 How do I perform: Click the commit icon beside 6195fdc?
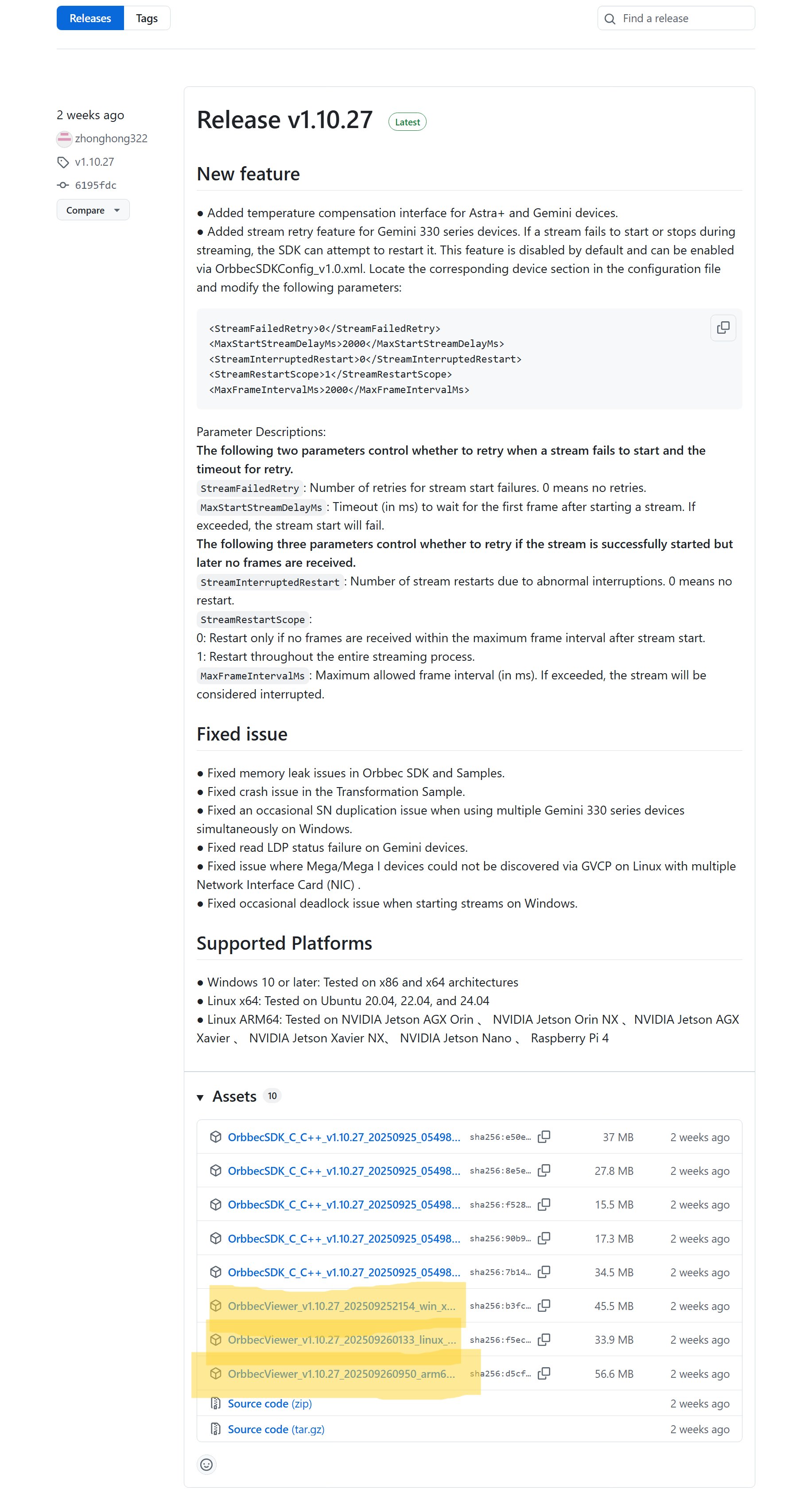[62, 185]
